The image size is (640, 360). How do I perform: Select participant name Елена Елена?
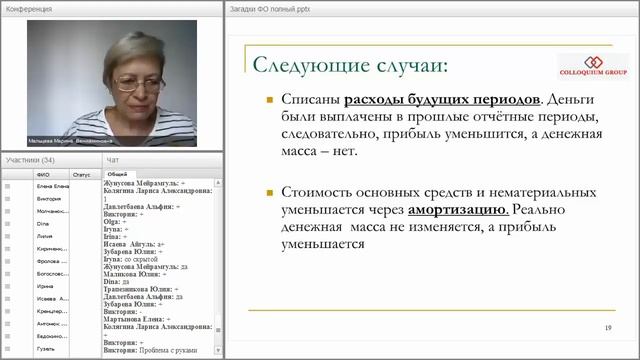tap(53, 186)
